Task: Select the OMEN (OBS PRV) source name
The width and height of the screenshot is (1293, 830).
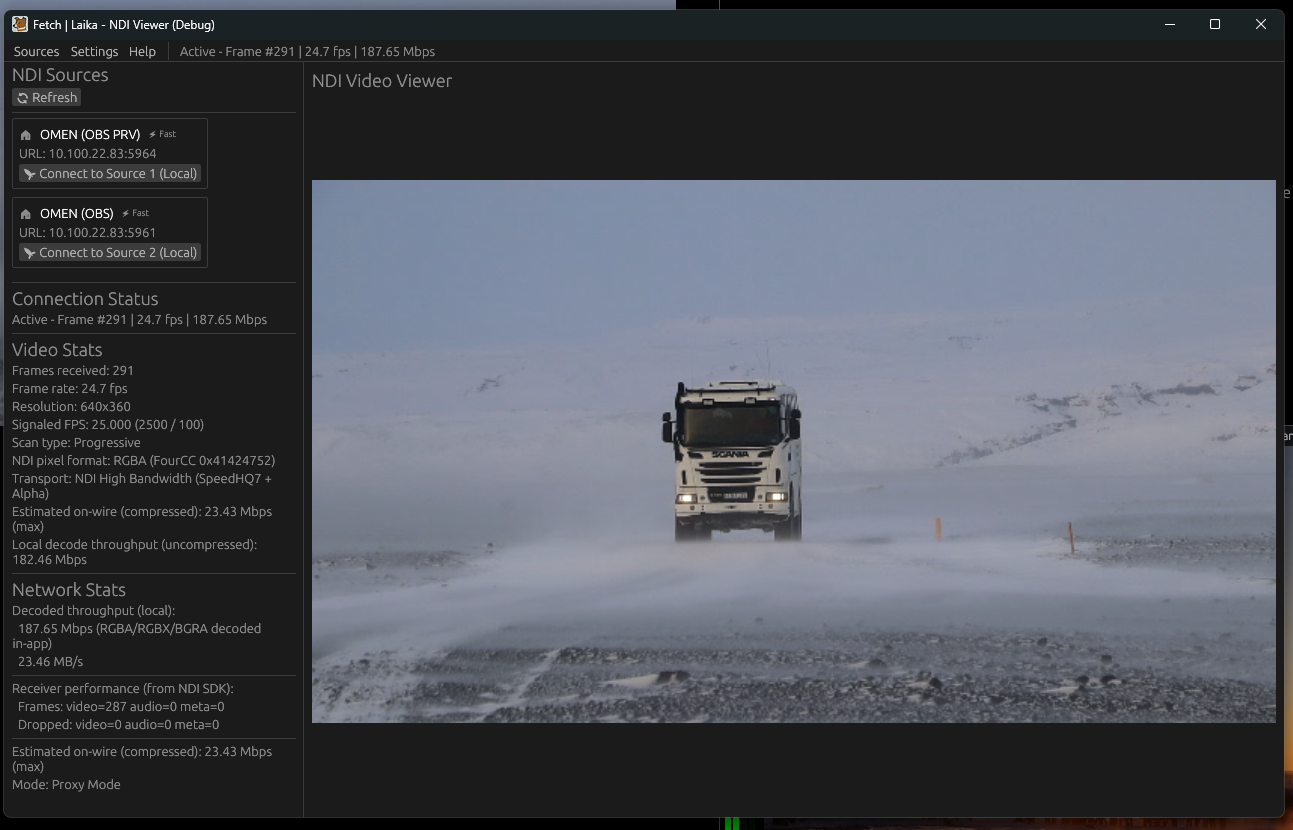Action: pyautogui.click(x=90, y=134)
